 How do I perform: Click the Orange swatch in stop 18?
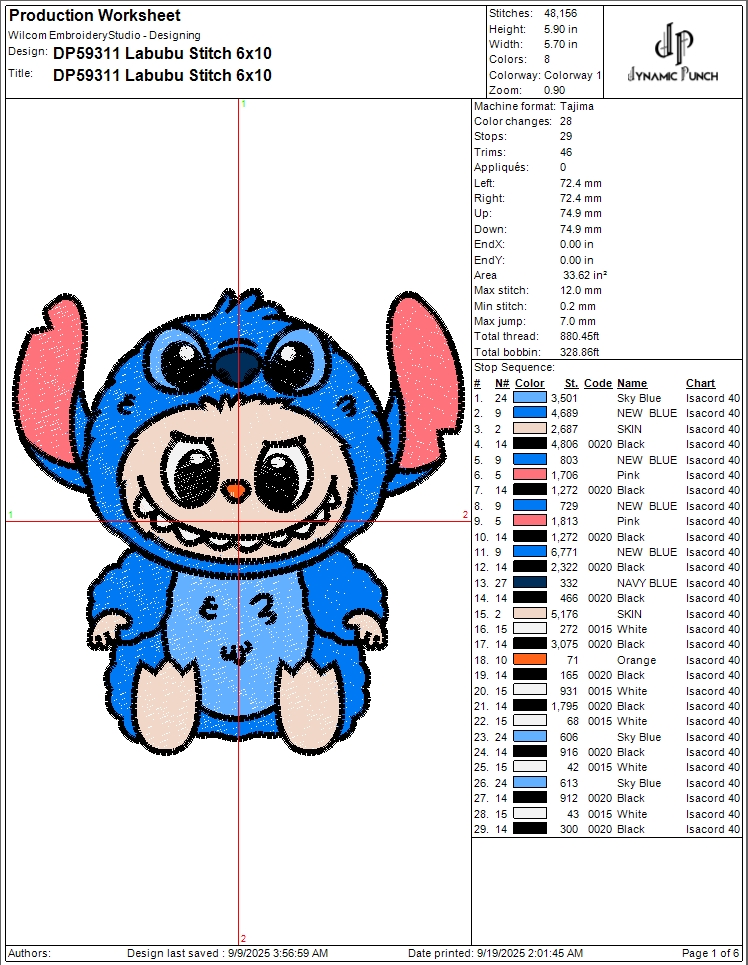pyautogui.click(x=529, y=660)
